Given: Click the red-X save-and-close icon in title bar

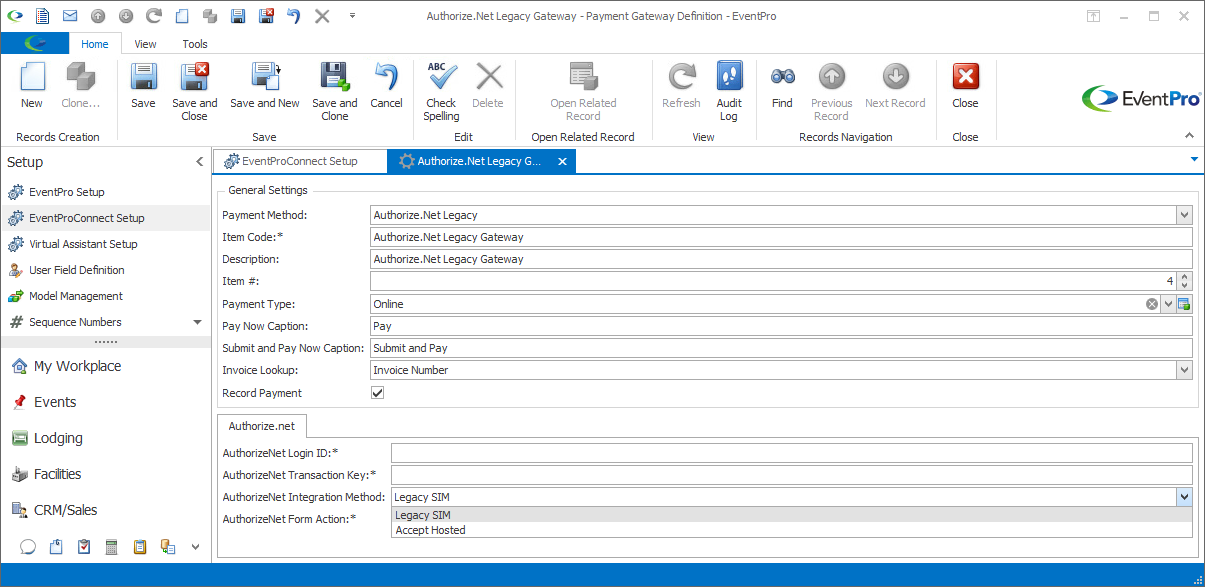Looking at the screenshot, I should click(x=266, y=16).
